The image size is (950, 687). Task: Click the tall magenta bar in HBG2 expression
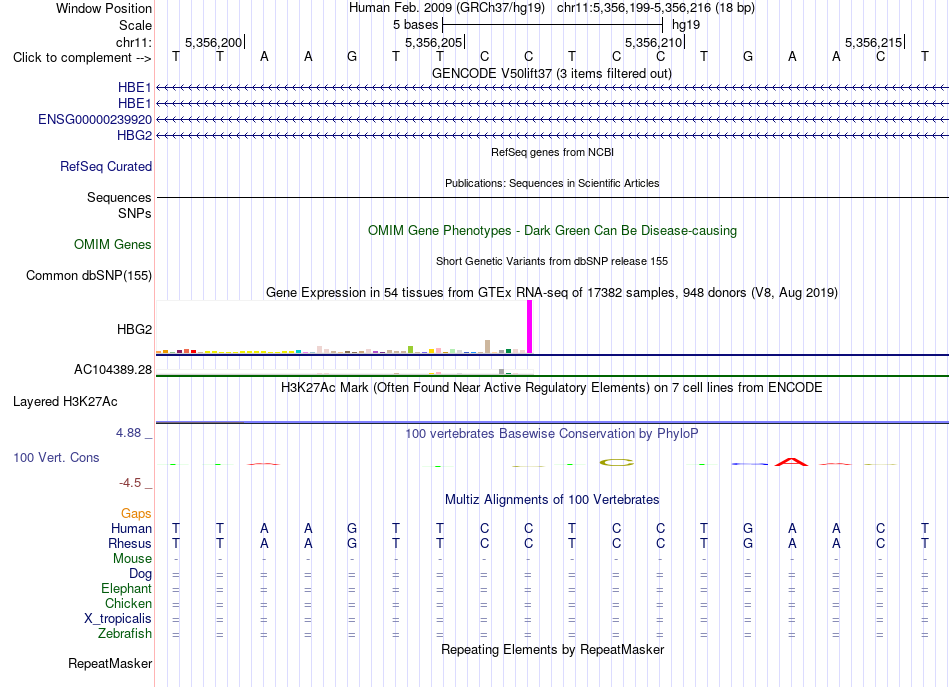[530, 327]
